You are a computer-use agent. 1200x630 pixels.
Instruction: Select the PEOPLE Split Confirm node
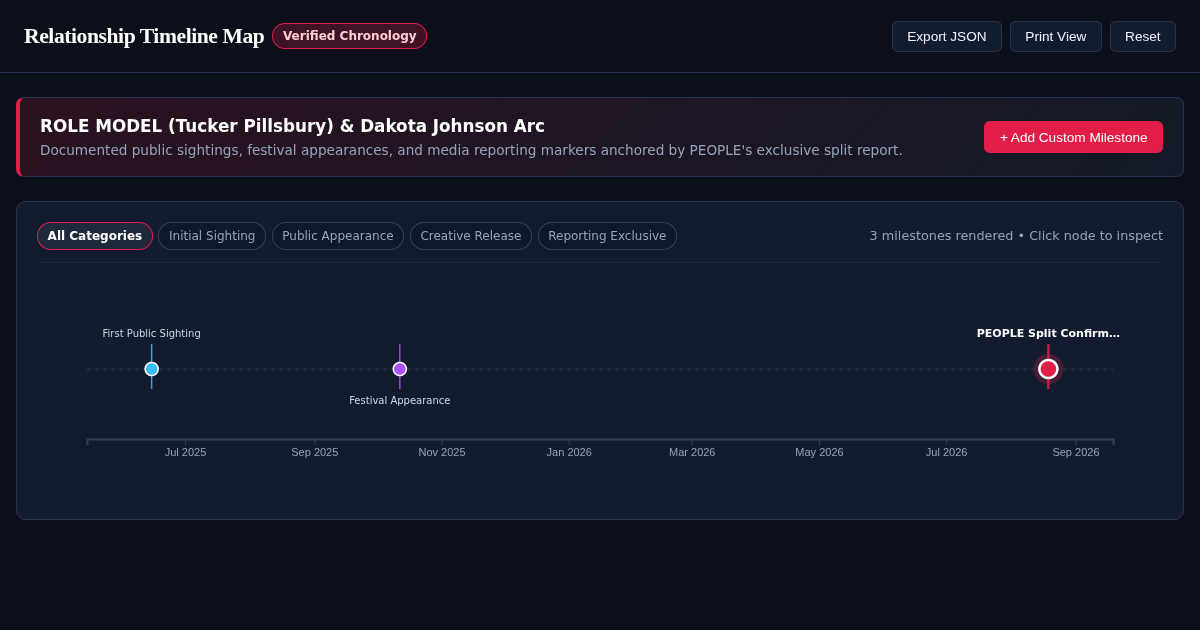coord(1048,369)
